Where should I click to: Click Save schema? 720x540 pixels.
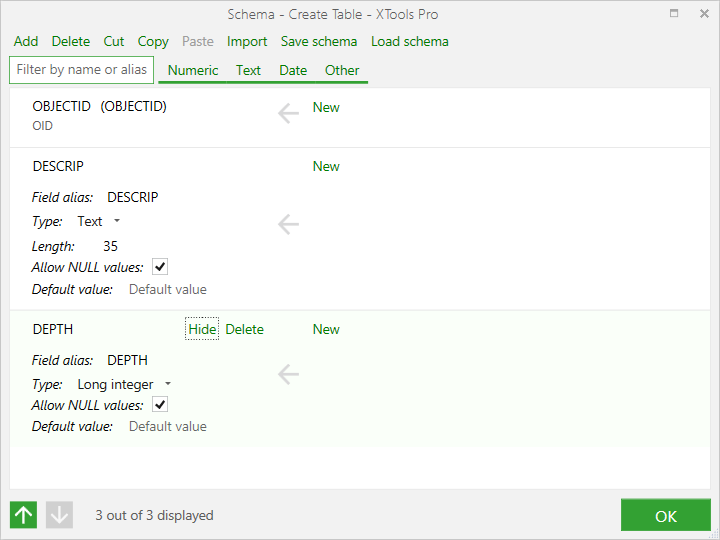(319, 41)
